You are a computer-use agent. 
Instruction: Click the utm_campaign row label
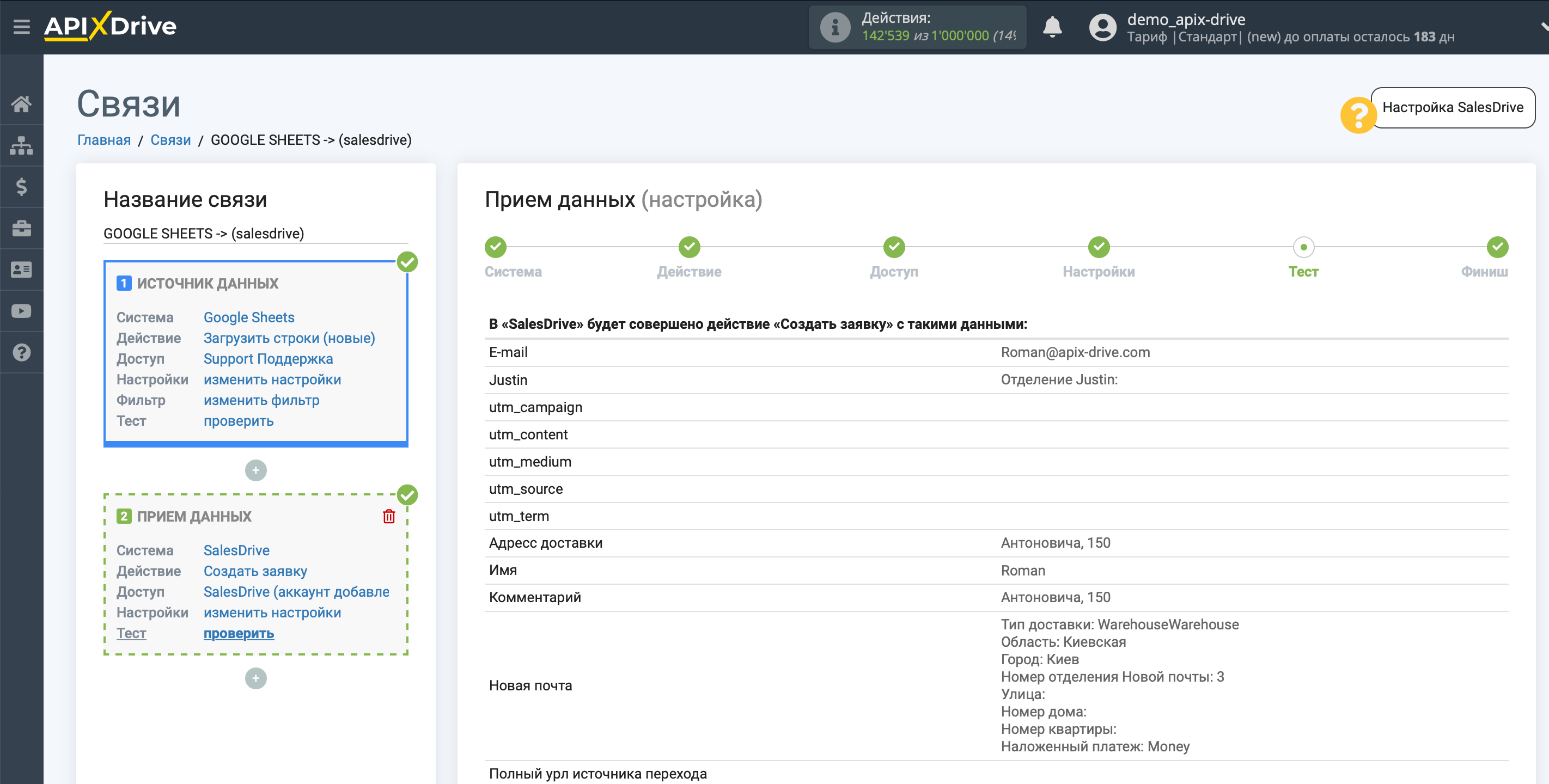(535, 407)
